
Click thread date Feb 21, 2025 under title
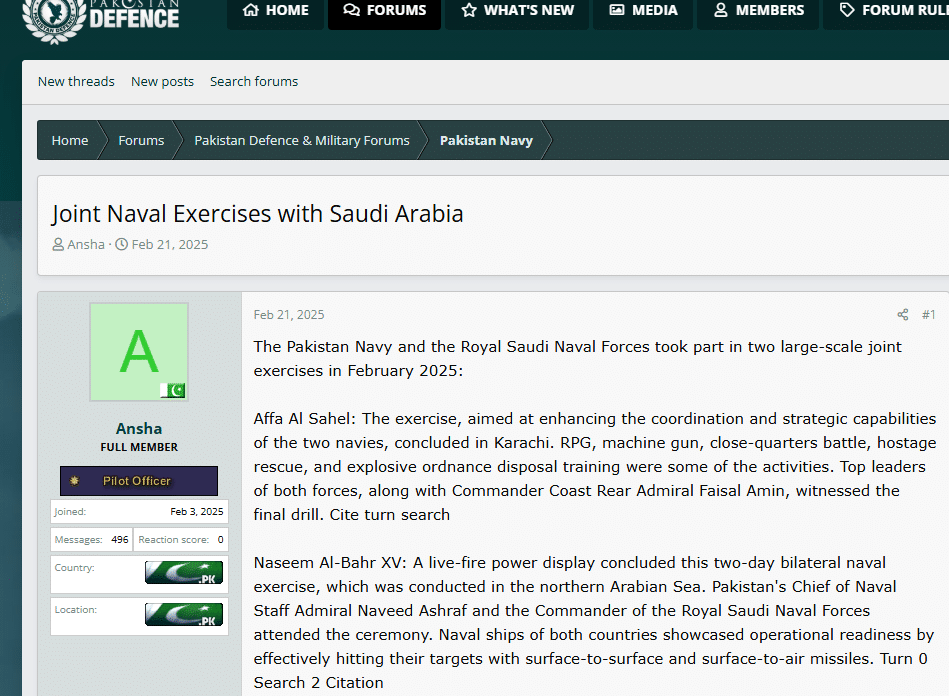click(170, 245)
